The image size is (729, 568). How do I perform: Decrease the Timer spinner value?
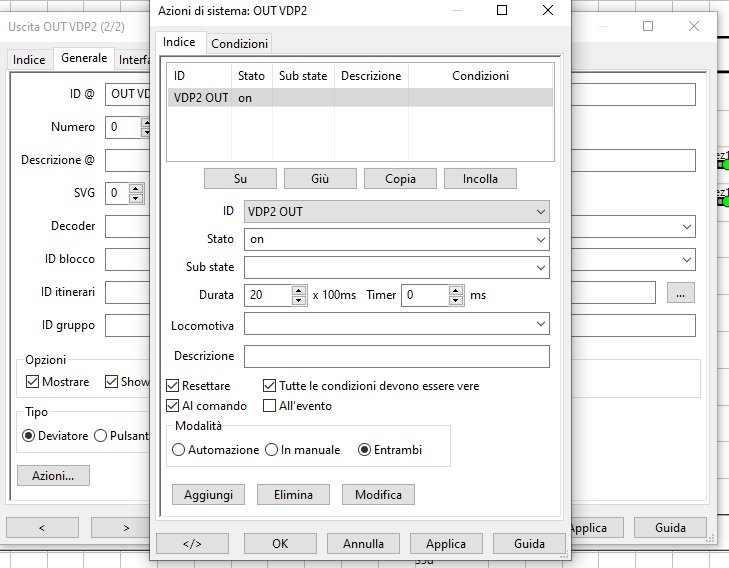click(x=457, y=300)
